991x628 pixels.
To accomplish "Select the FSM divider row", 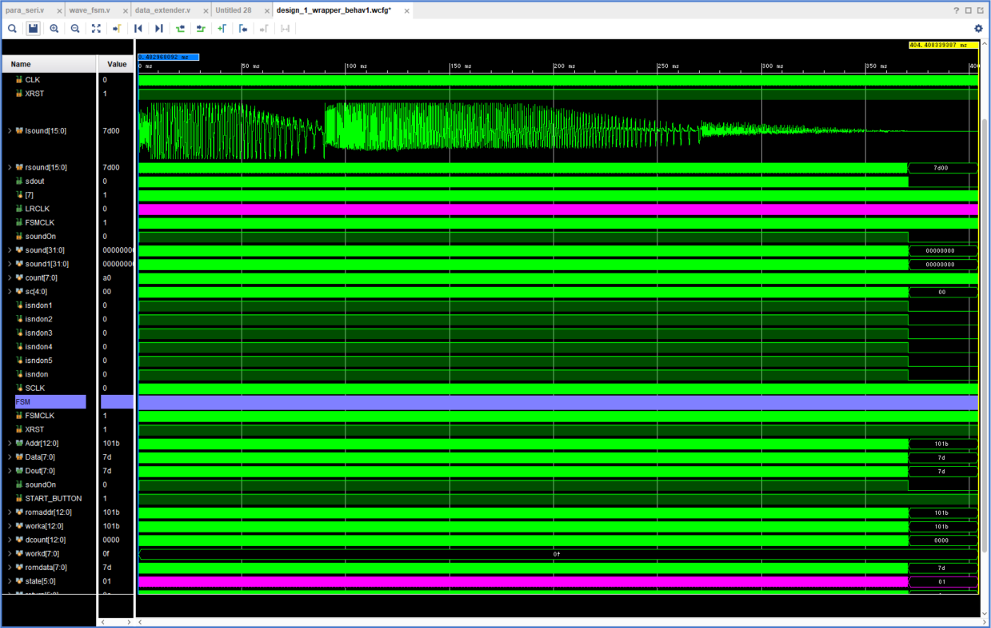I will 50,402.
